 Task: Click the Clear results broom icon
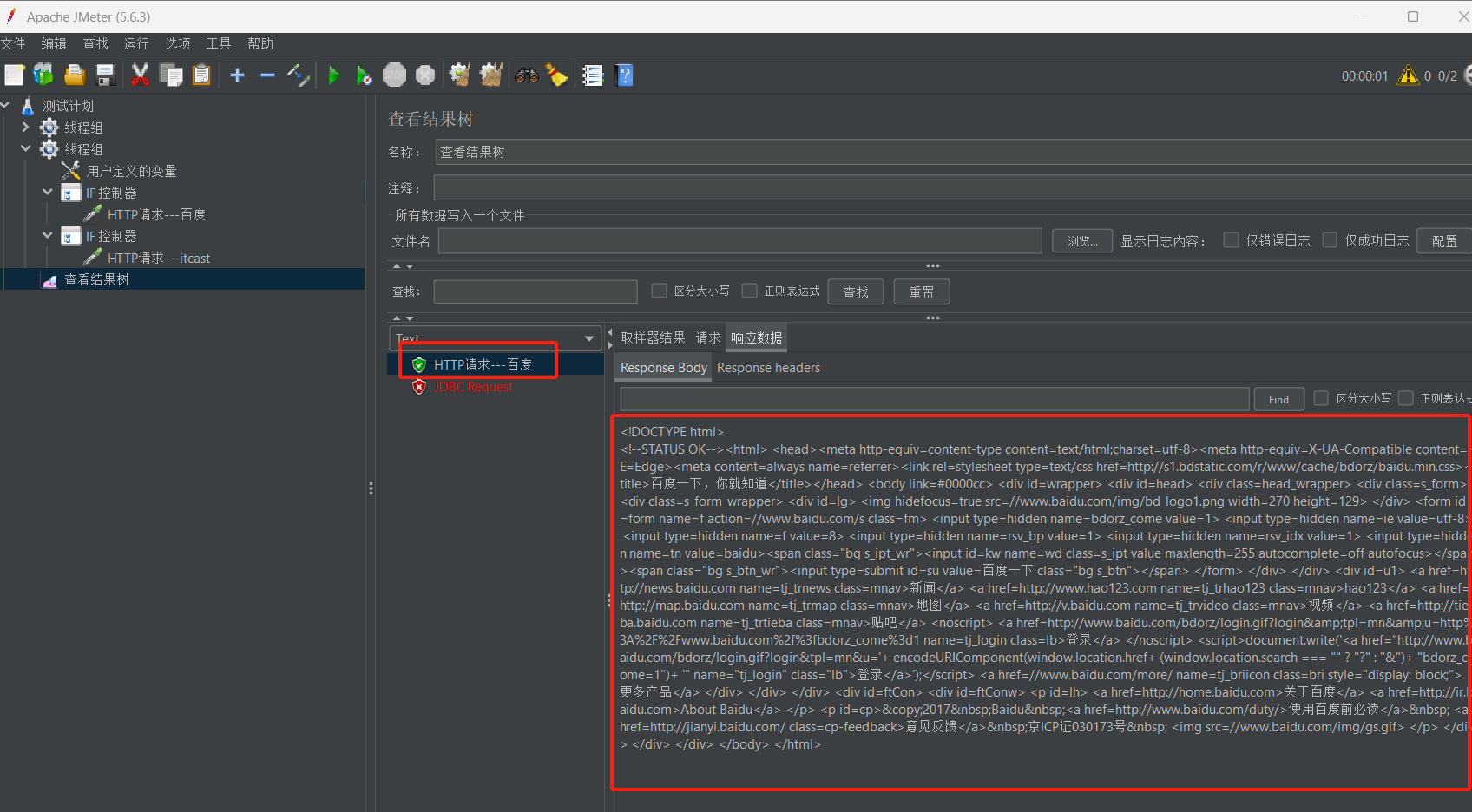coord(460,75)
